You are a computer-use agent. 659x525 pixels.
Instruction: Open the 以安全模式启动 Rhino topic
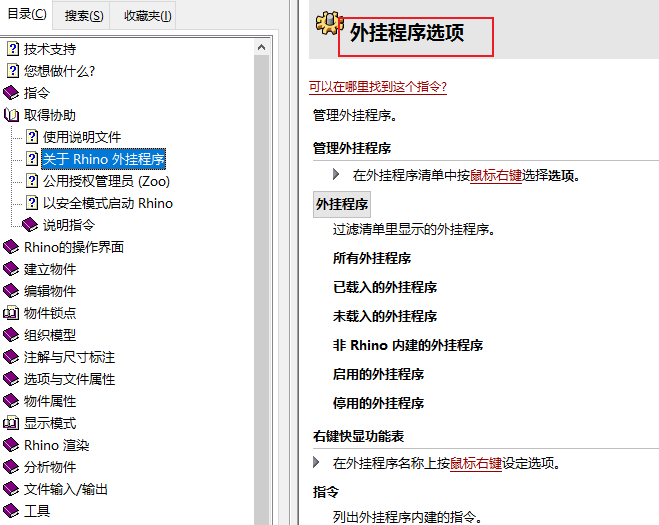coord(108,203)
